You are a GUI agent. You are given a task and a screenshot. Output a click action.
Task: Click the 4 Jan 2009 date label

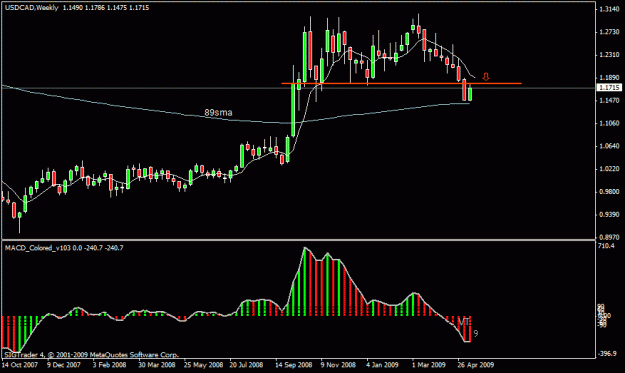(382, 365)
